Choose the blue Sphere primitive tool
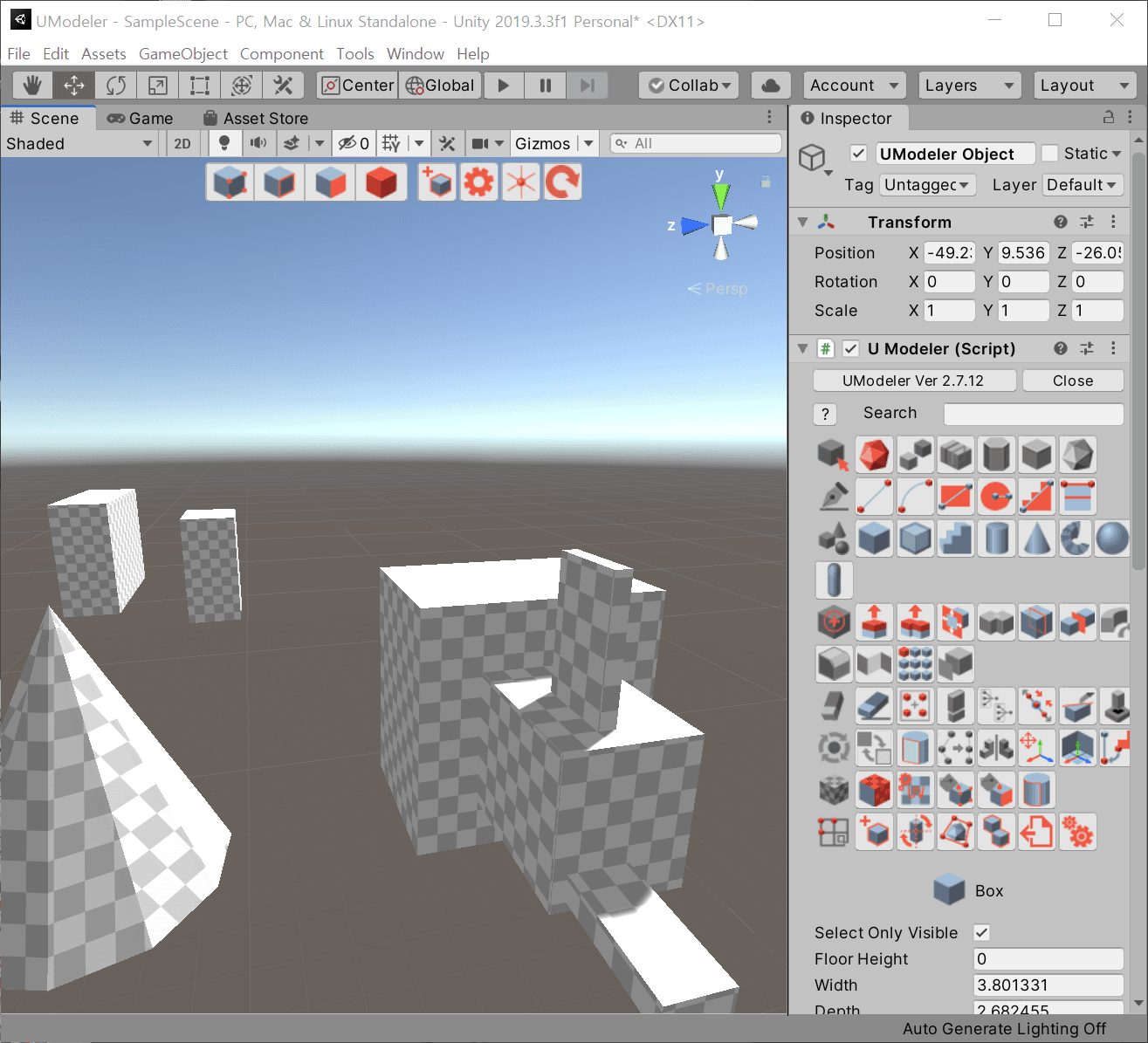Image resolution: width=1148 pixels, height=1043 pixels. pos(1112,539)
